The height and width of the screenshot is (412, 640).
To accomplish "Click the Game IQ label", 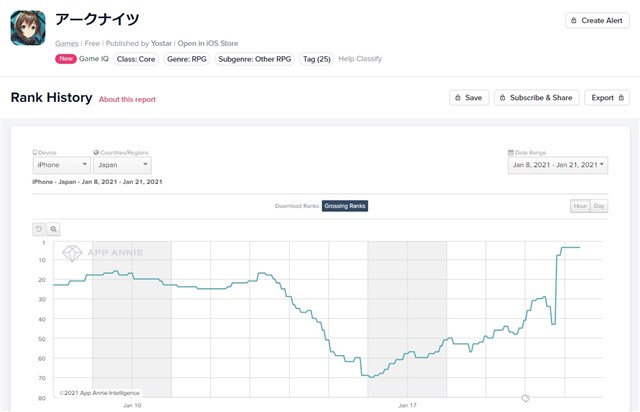I will click(x=94, y=59).
